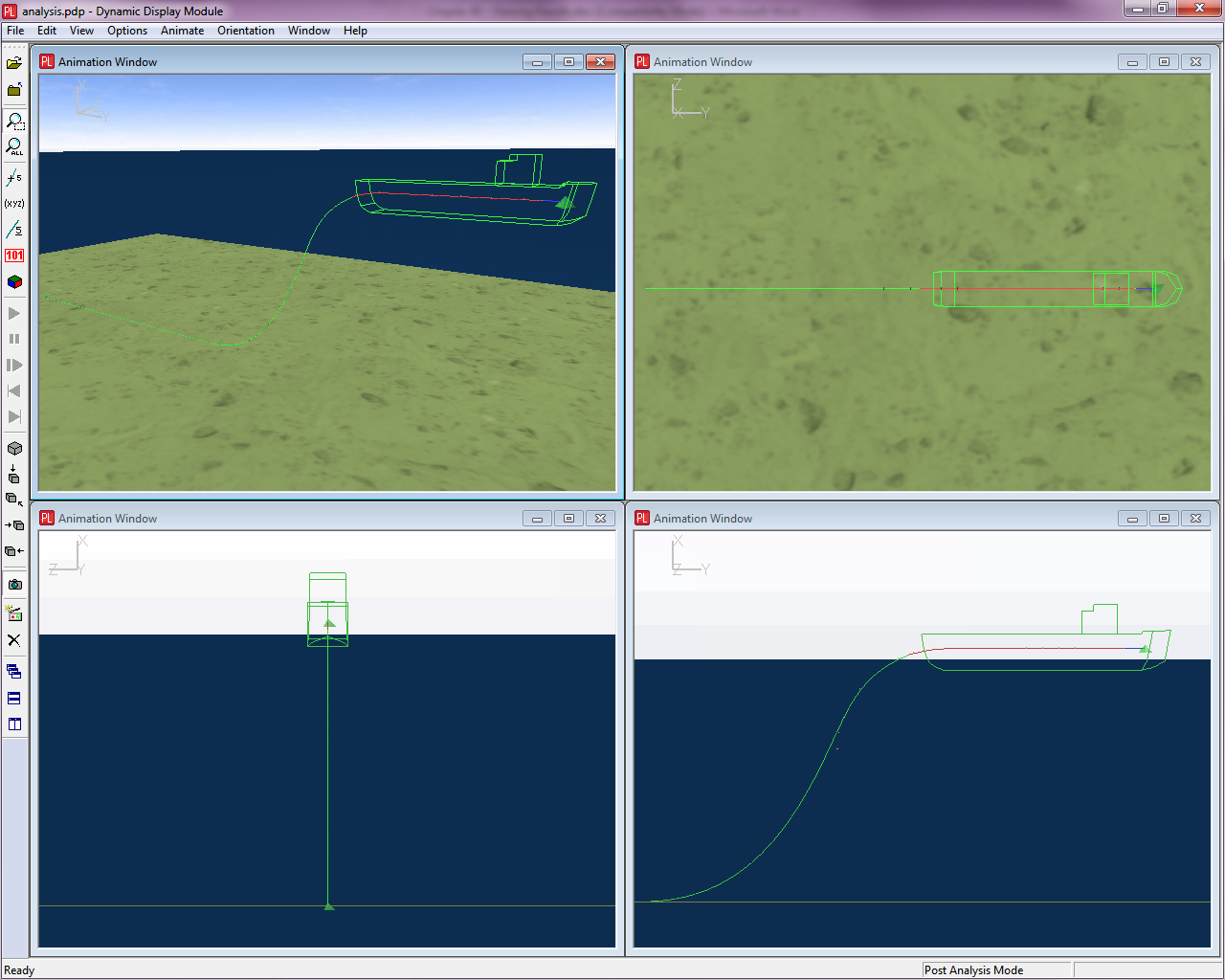Click the cascade windows icon

coord(14,672)
